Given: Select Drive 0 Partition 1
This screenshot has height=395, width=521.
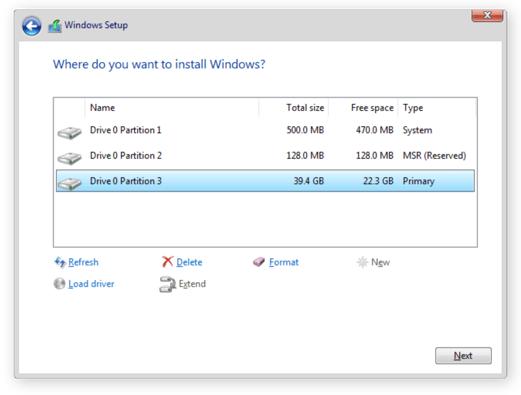Looking at the screenshot, I should (265, 130).
